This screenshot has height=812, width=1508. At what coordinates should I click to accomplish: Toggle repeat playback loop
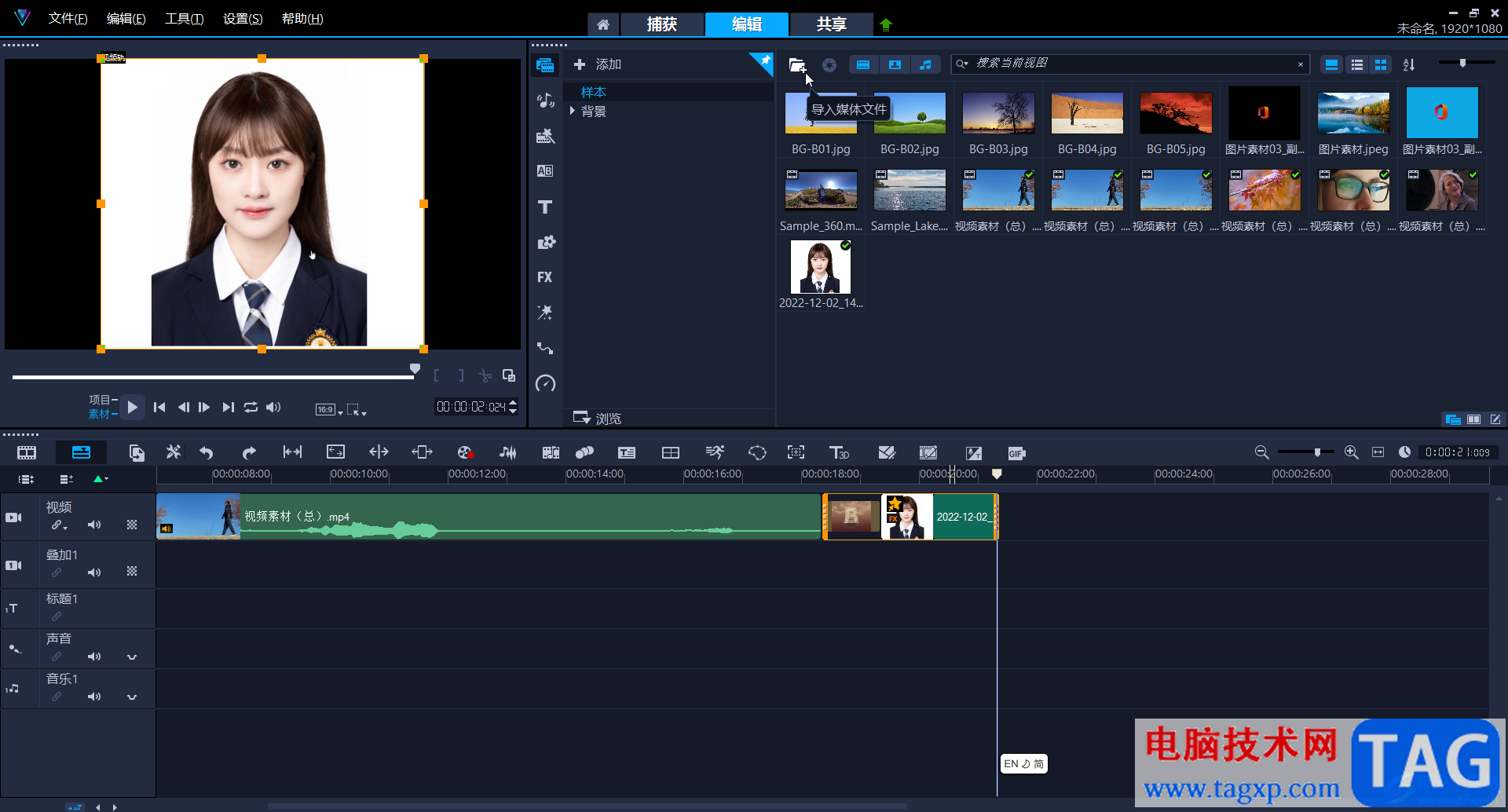point(251,407)
